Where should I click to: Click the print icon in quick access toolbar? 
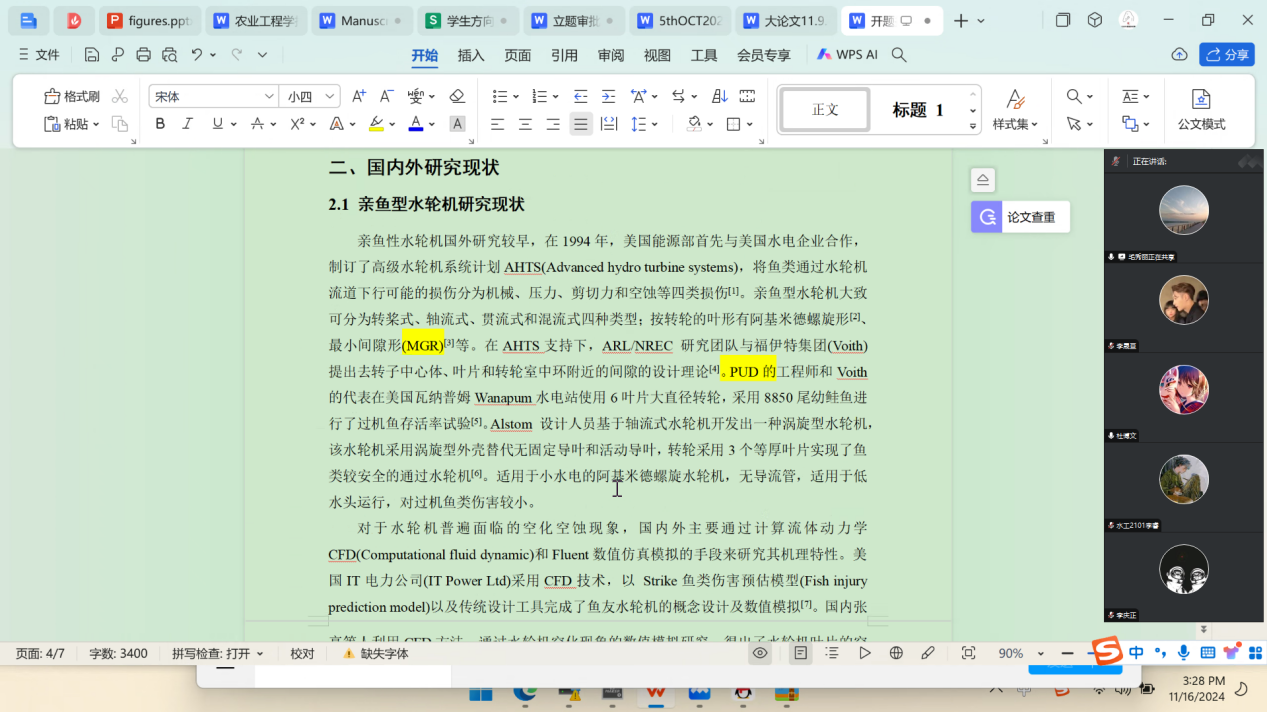(x=144, y=55)
